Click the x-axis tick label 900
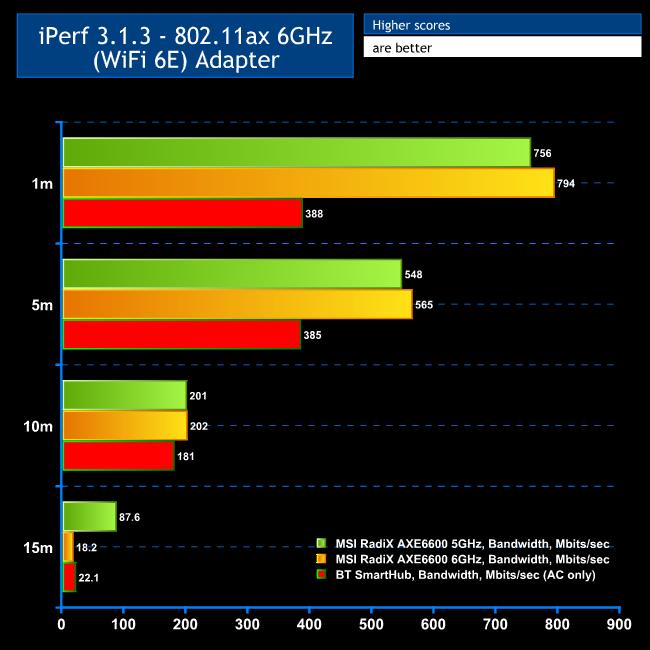The height and width of the screenshot is (650, 650). point(619,624)
